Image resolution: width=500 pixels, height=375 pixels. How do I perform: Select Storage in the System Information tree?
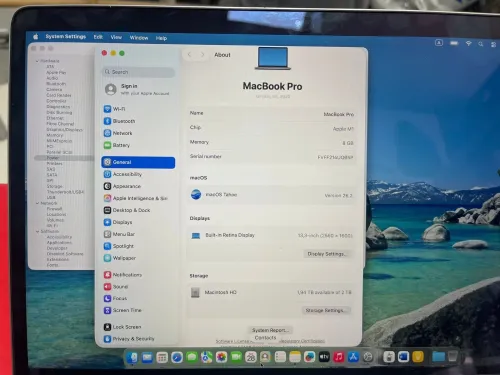[54, 186]
